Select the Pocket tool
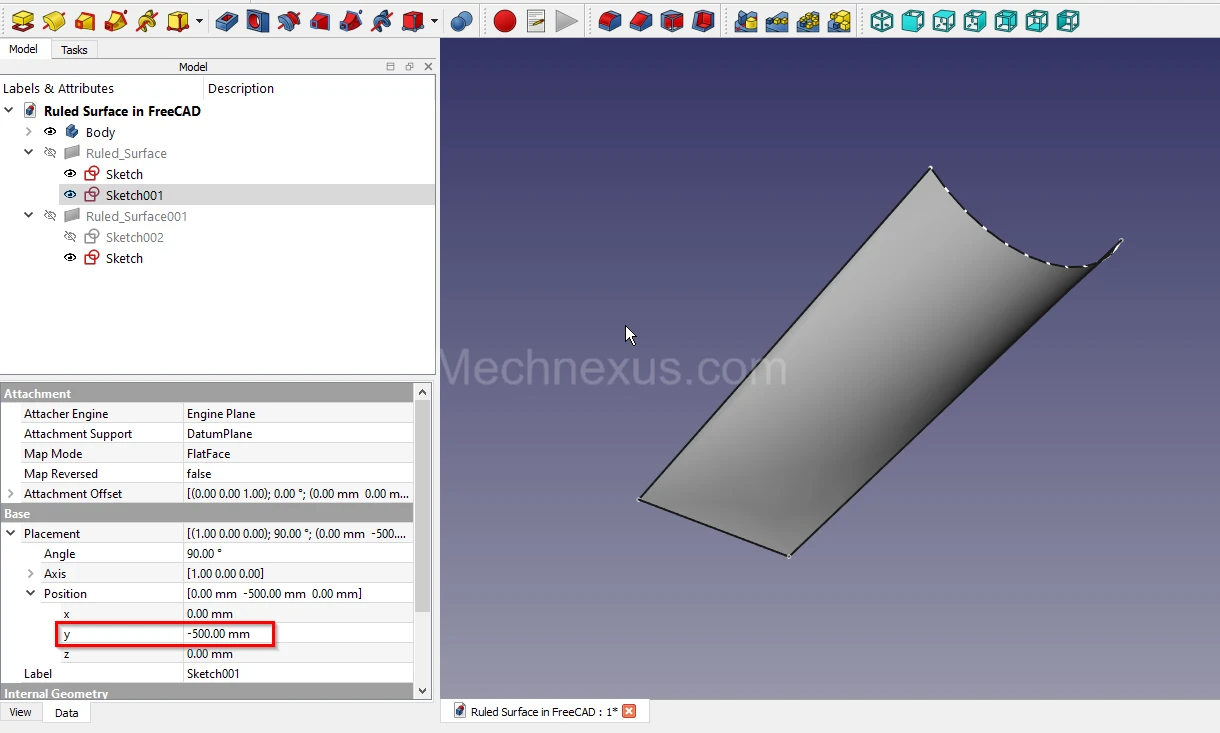This screenshot has height=733, width=1220. [x=227, y=20]
